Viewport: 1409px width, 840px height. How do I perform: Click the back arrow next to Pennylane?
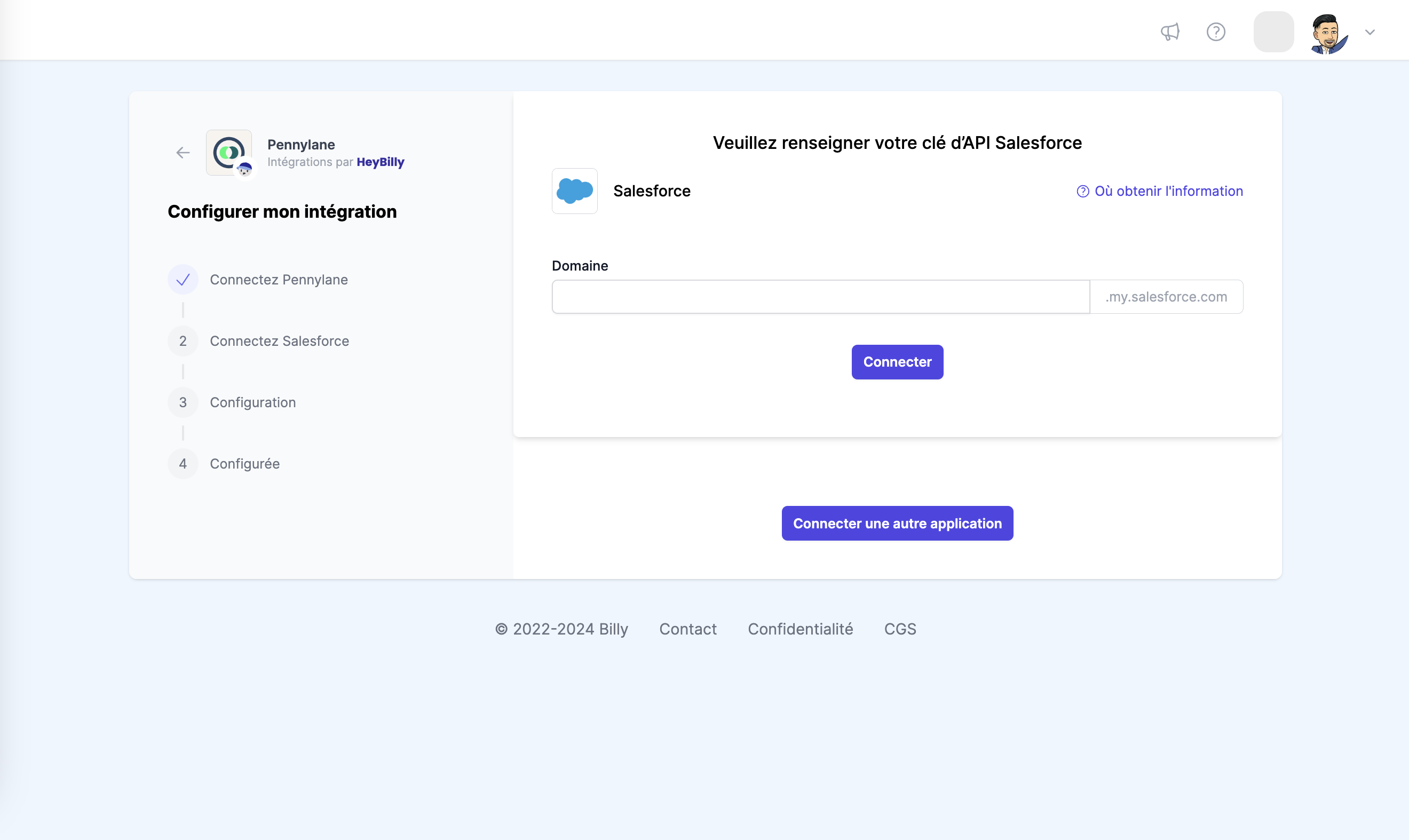point(183,152)
